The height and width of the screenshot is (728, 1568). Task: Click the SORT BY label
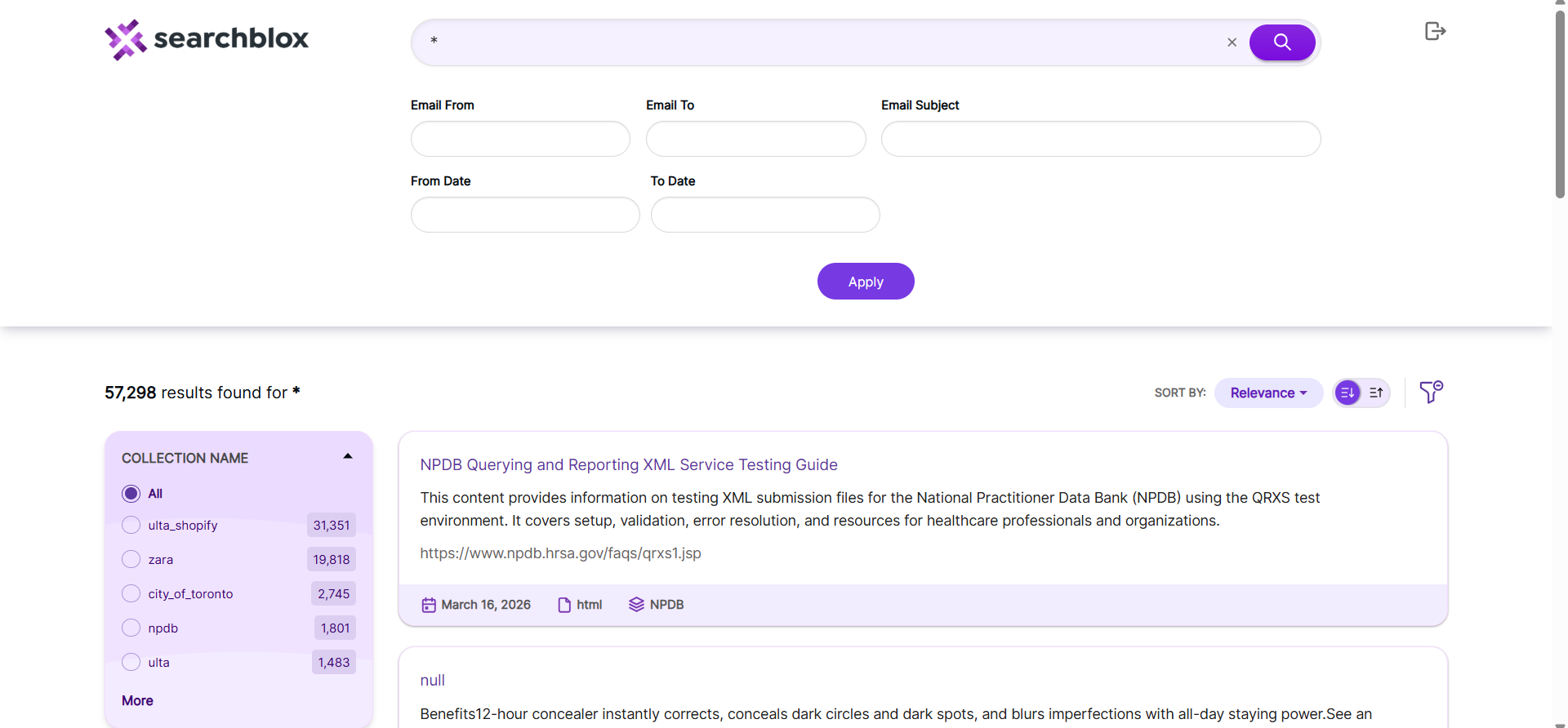coord(1180,393)
